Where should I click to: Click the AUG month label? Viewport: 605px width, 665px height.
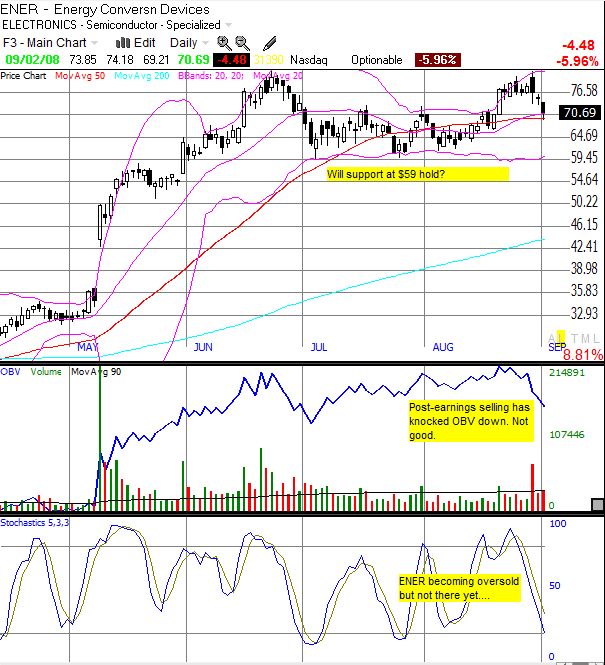click(x=443, y=347)
